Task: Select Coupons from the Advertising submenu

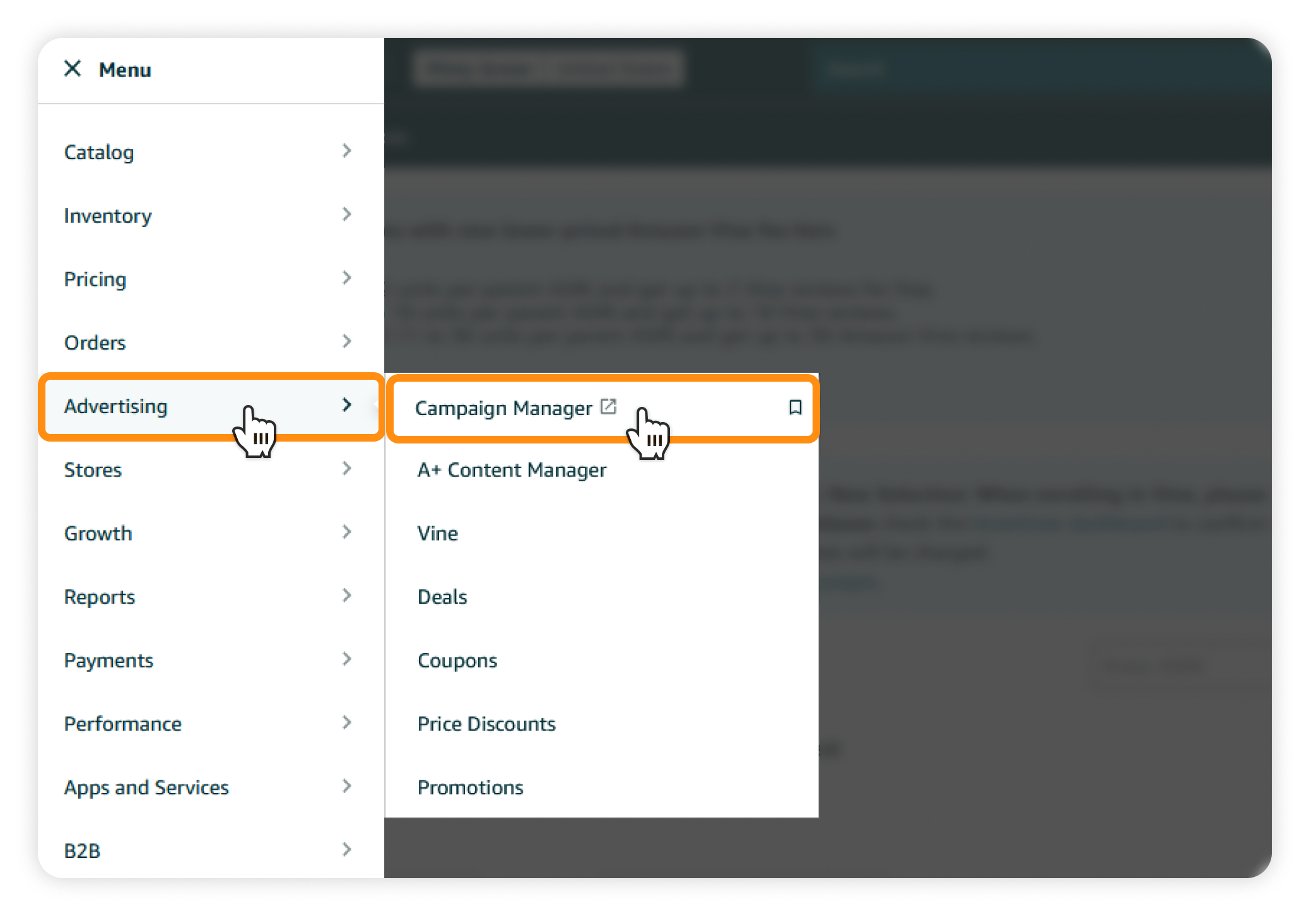Action: pos(457,660)
